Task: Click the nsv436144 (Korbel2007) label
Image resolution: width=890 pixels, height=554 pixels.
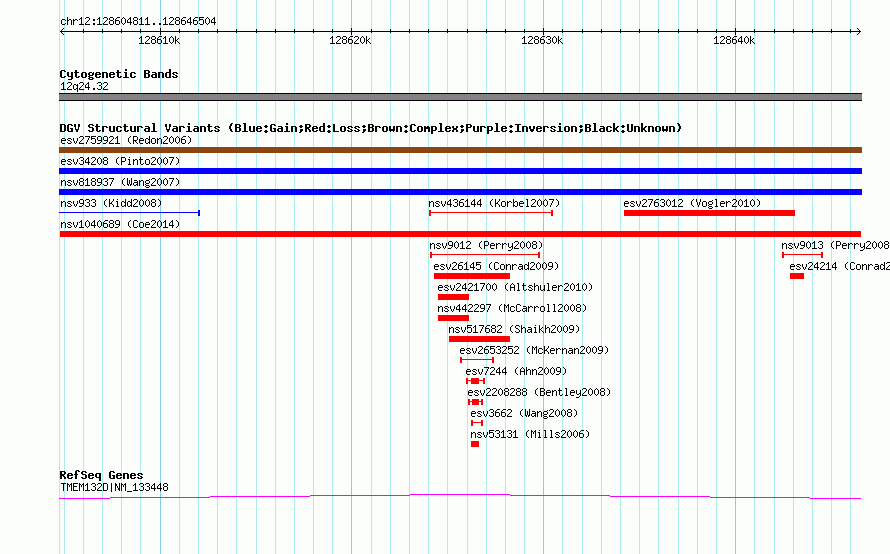Action: (x=494, y=203)
